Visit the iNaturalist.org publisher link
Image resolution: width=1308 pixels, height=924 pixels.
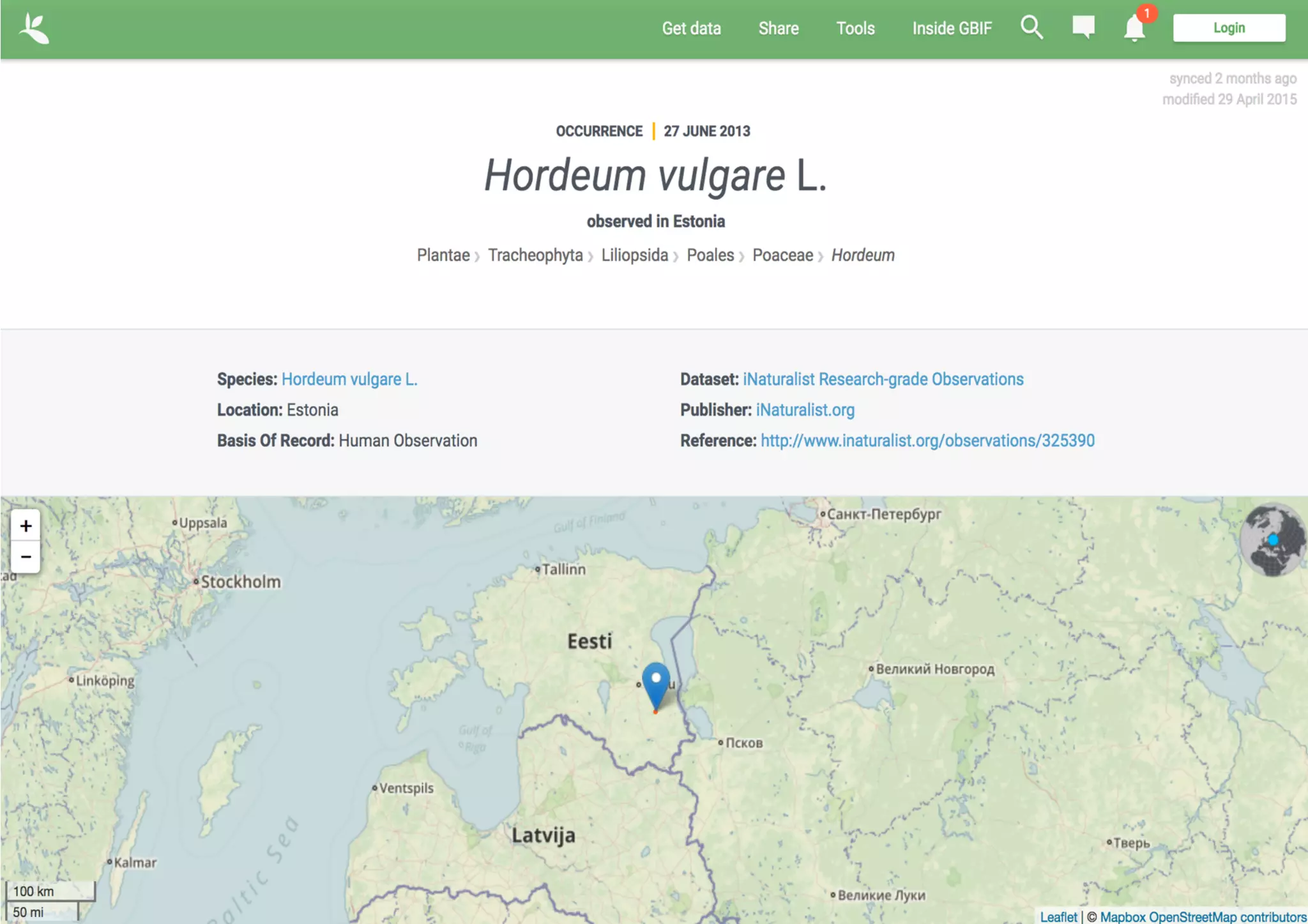tap(805, 410)
